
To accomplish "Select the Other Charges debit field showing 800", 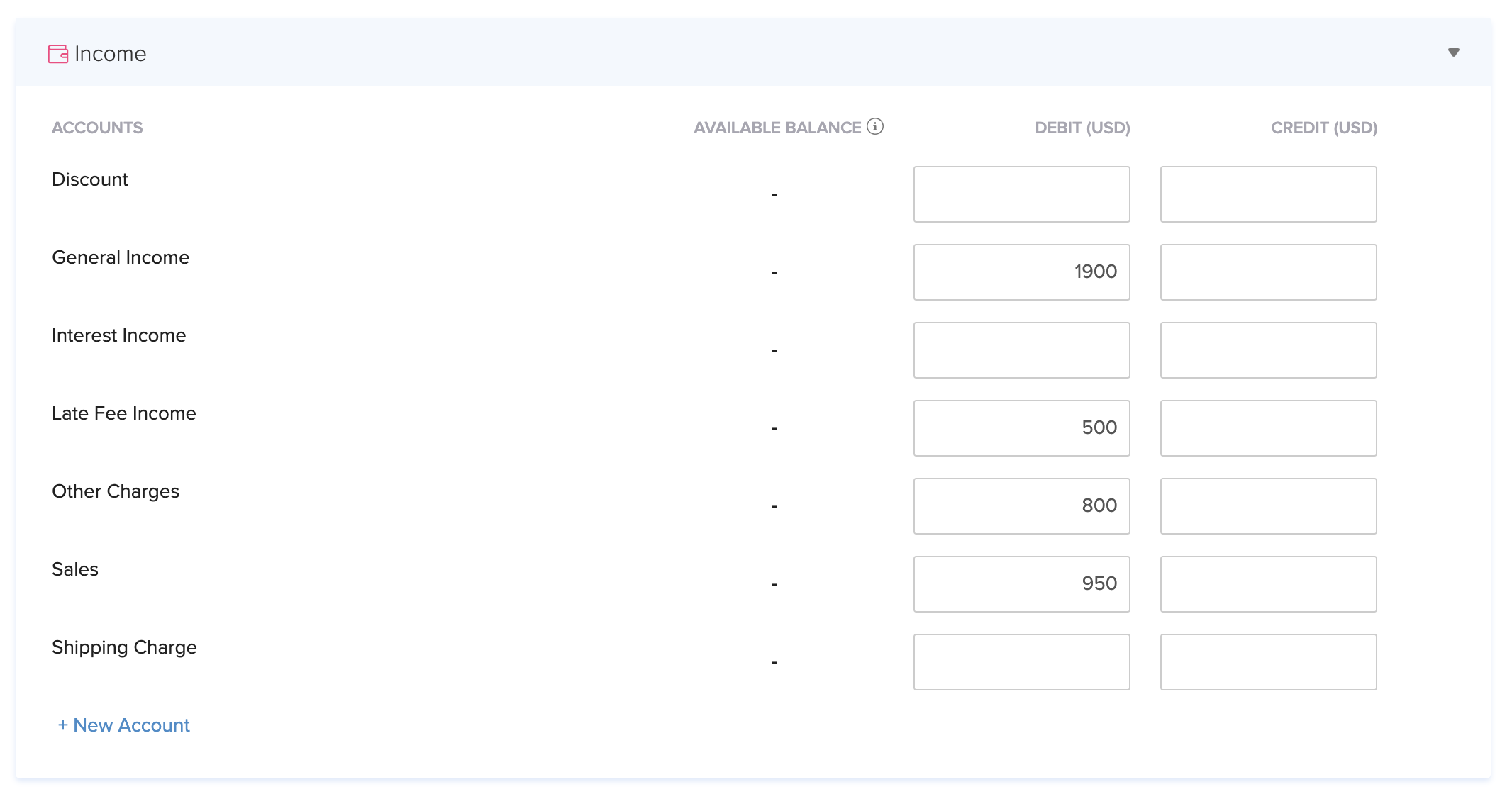I will pyautogui.click(x=1021, y=505).
